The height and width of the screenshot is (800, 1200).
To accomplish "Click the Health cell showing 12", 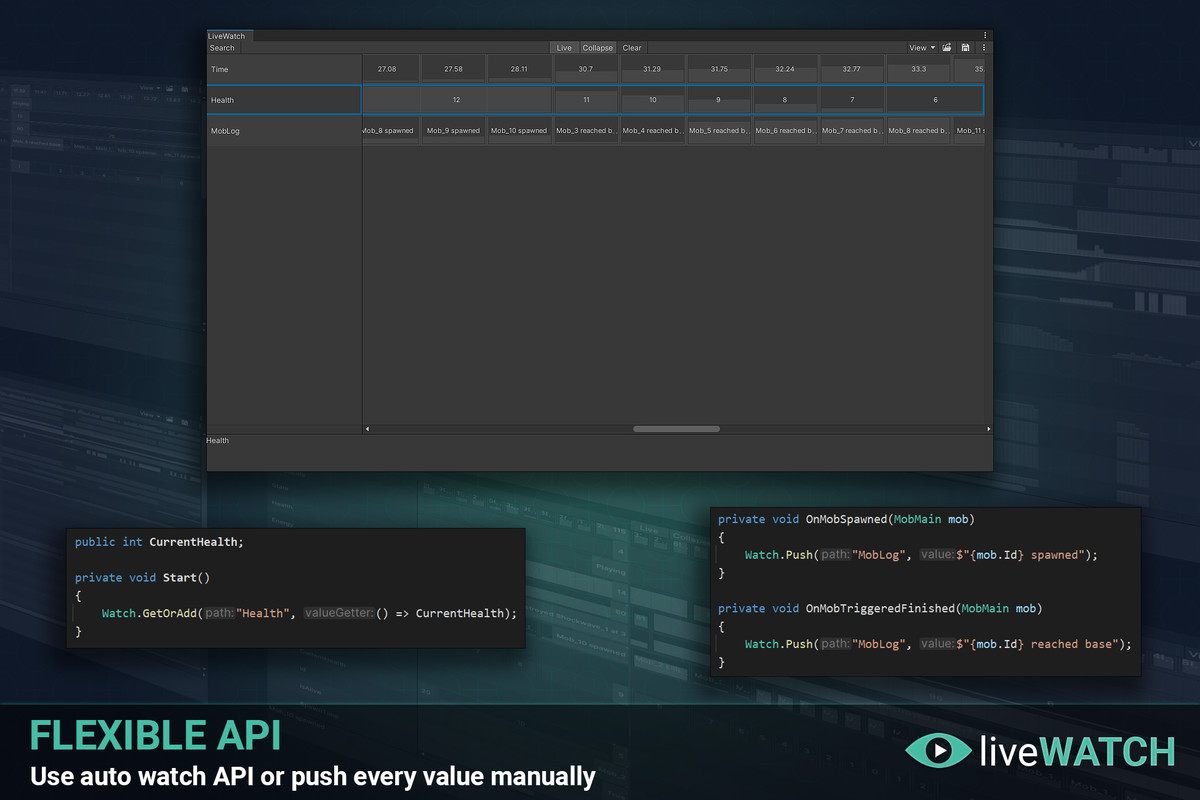I will 457,100.
